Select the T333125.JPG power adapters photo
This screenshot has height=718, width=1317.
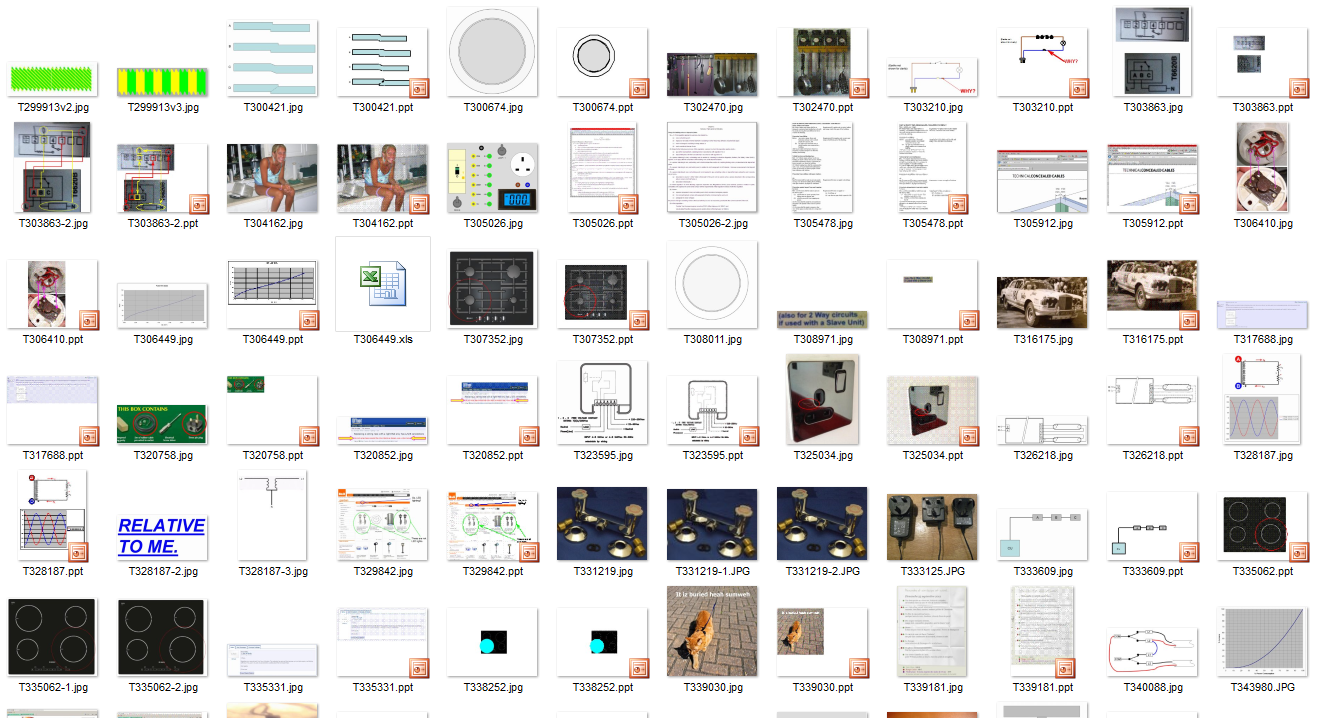[x=932, y=526]
